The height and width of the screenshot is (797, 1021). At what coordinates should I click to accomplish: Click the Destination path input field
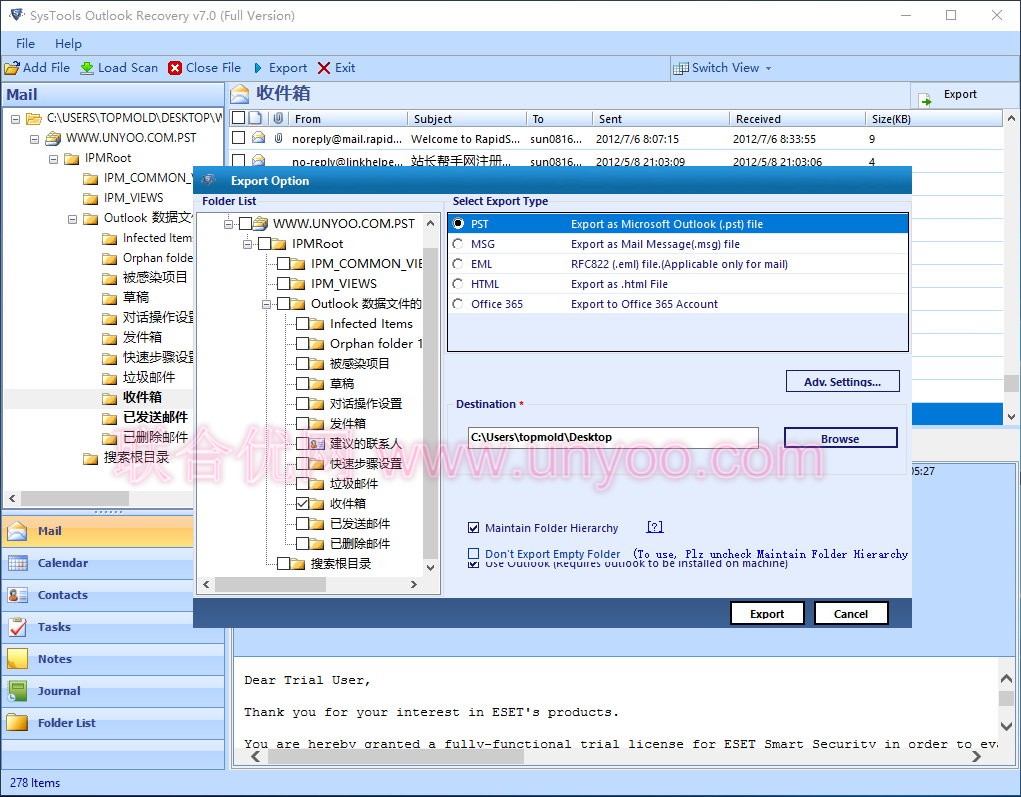(612, 437)
